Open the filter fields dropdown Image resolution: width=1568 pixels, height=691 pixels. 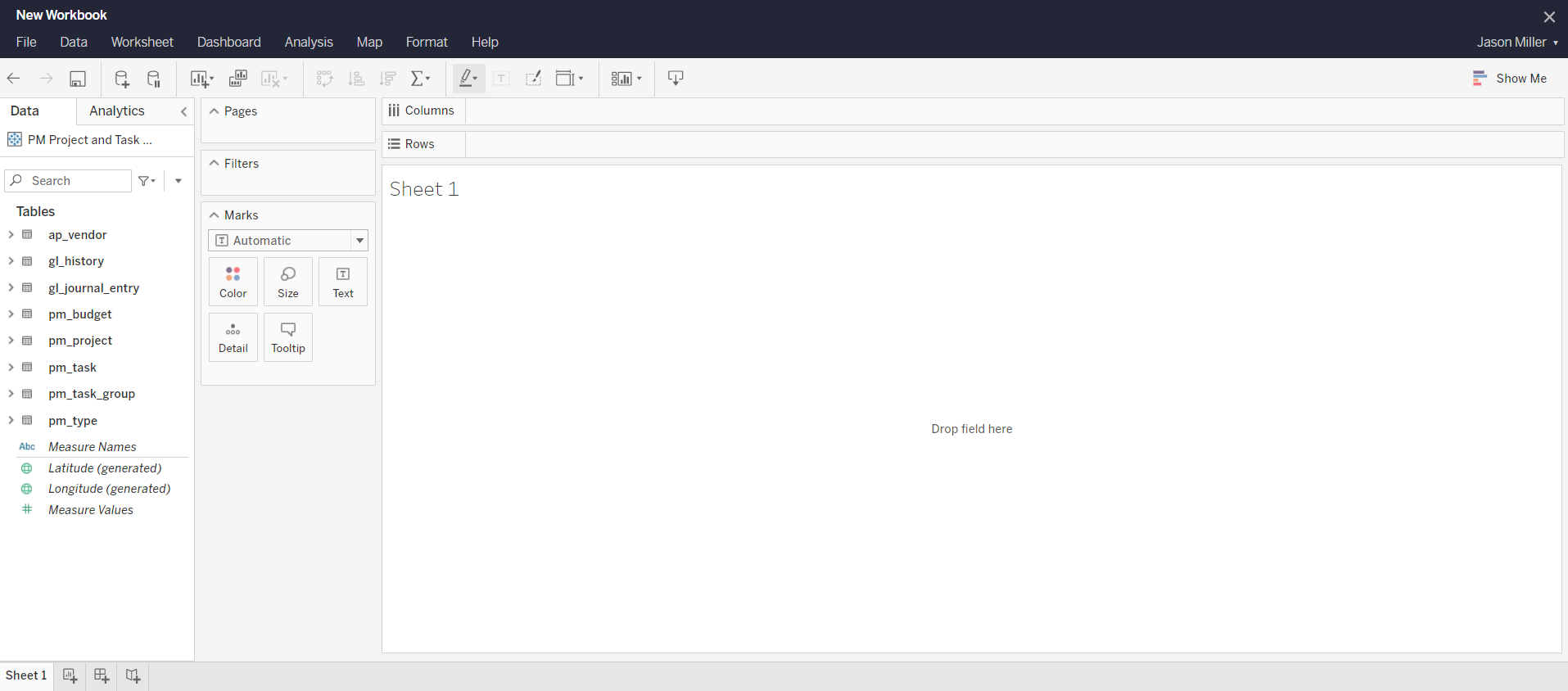coord(147,181)
